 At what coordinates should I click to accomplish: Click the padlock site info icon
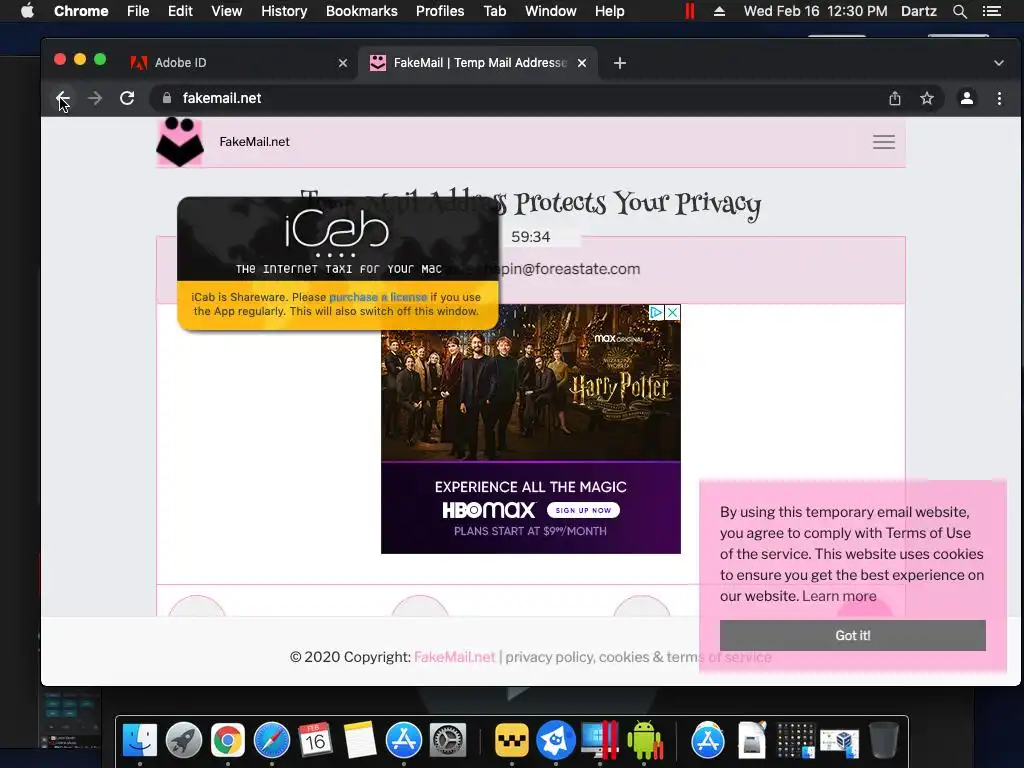(167, 98)
